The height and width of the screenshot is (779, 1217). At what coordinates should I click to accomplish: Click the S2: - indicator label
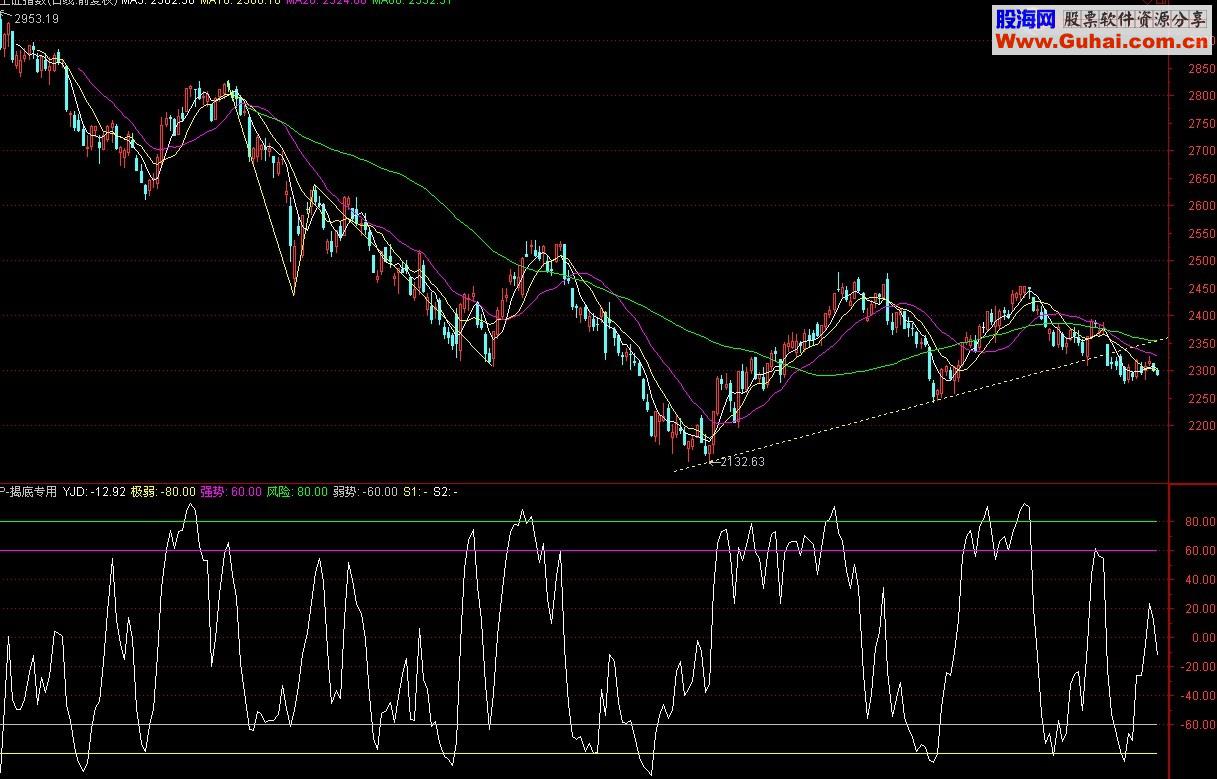coord(446,492)
